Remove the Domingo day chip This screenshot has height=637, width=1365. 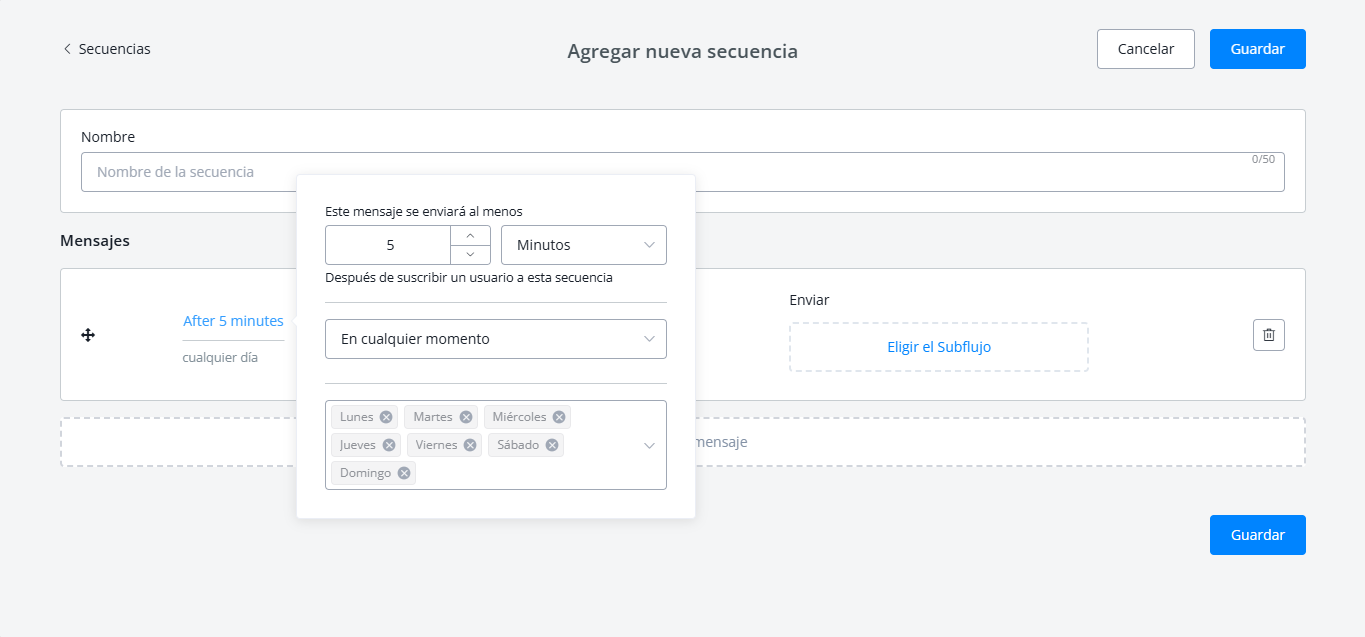[x=403, y=472]
